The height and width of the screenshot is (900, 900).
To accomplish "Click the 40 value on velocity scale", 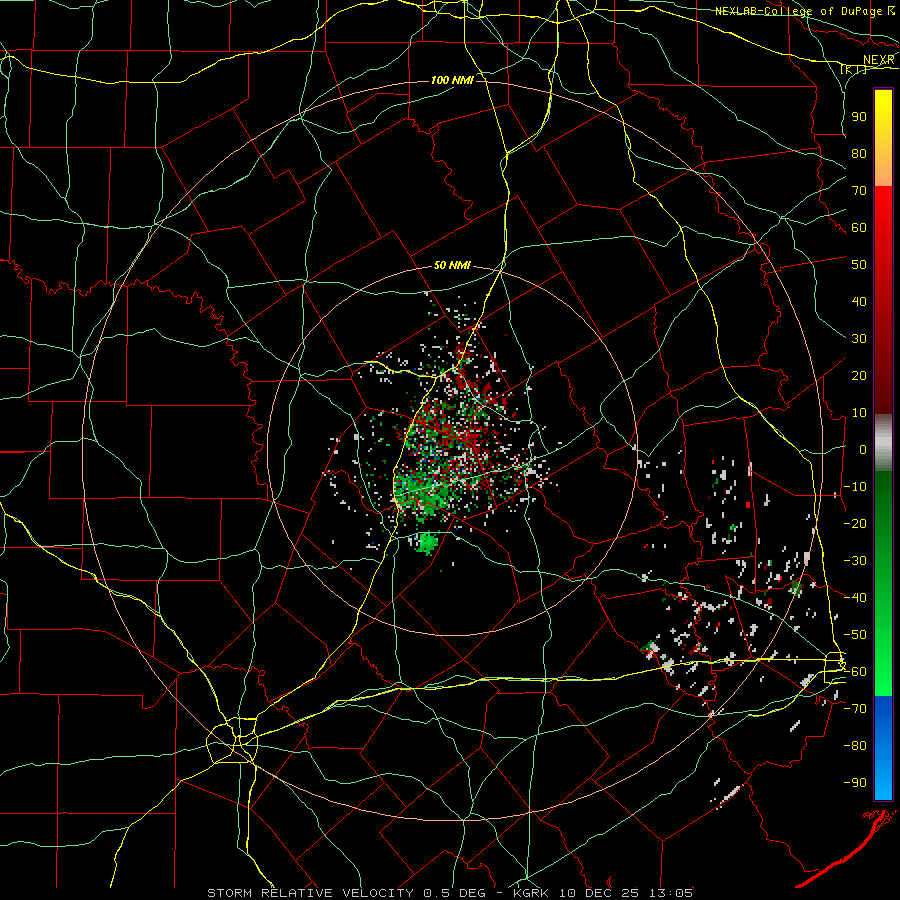I will coord(859,302).
